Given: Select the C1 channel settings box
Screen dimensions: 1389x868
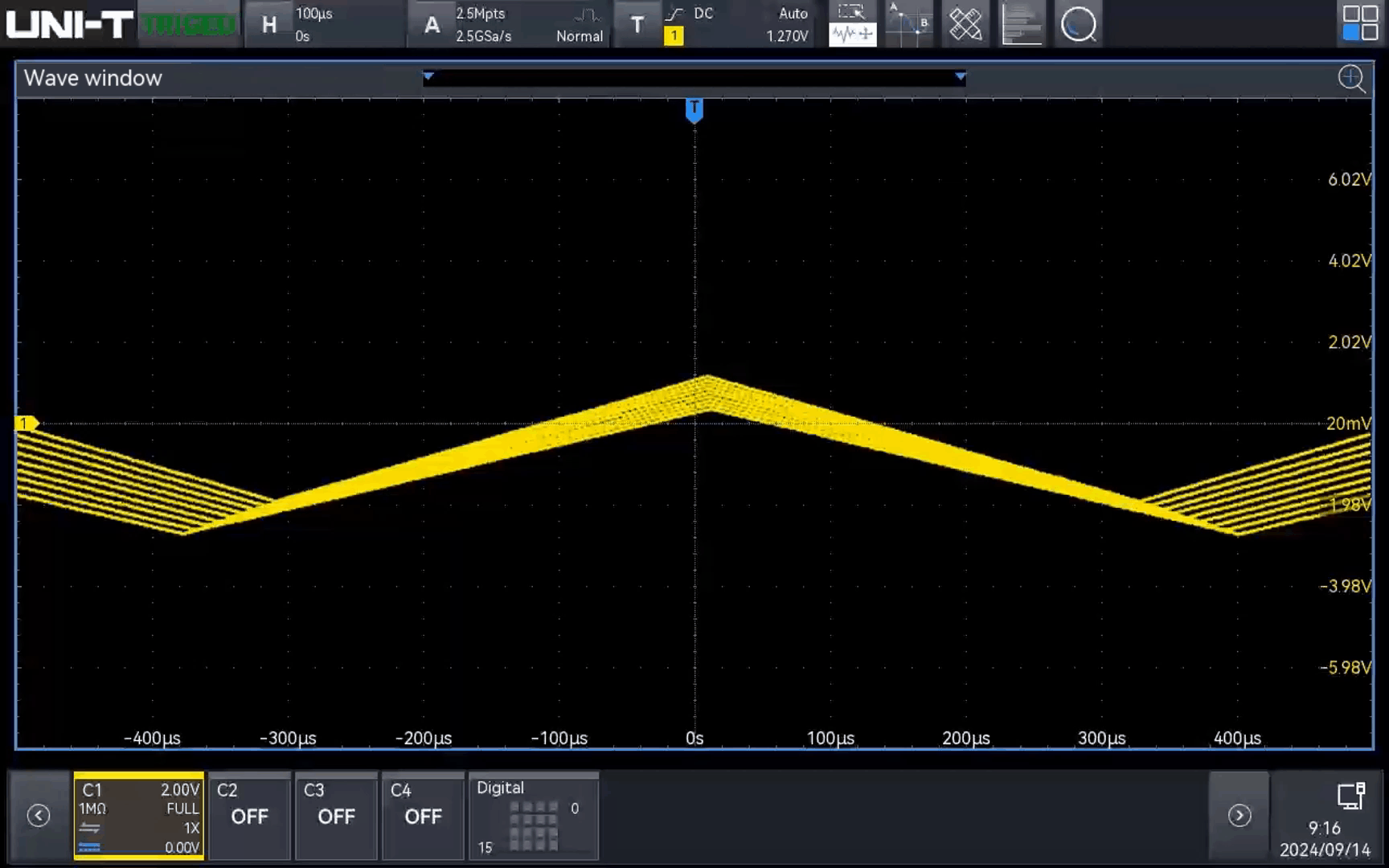Looking at the screenshot, I should (x=138, y=816).
